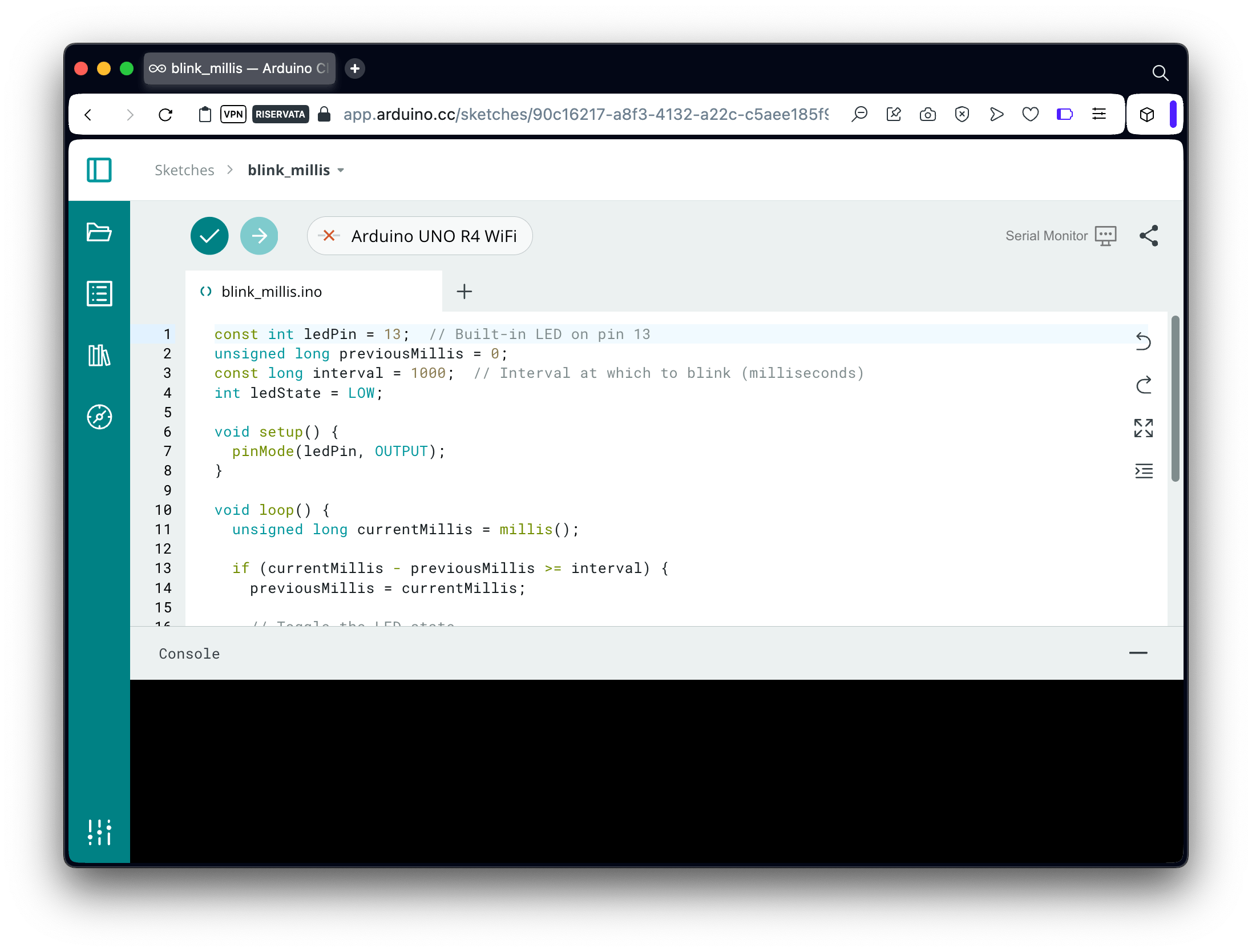Open the Libraries books icon in sidebar
The image size is (1252, 952).
coord(99,356)
